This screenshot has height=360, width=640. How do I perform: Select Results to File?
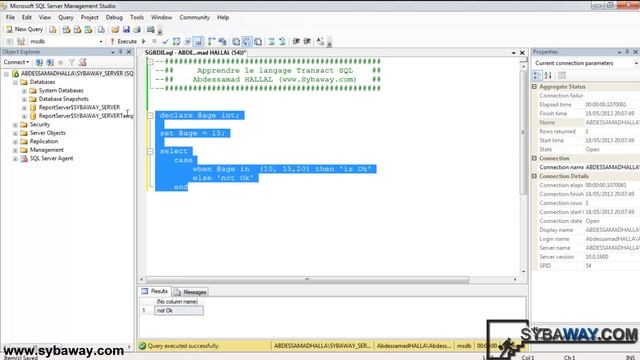[258, 41]
